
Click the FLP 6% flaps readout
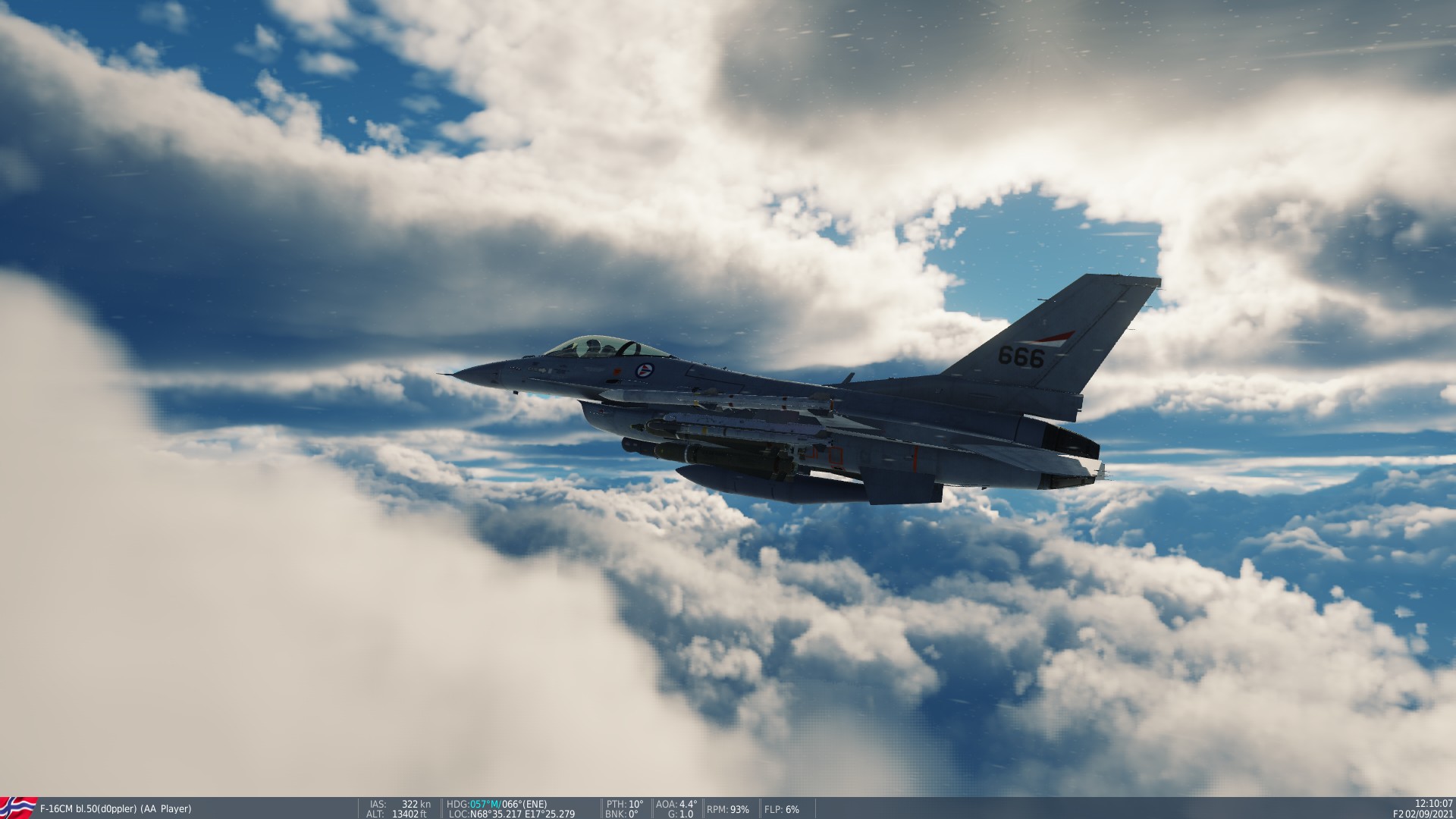click(x=781, y=809)
